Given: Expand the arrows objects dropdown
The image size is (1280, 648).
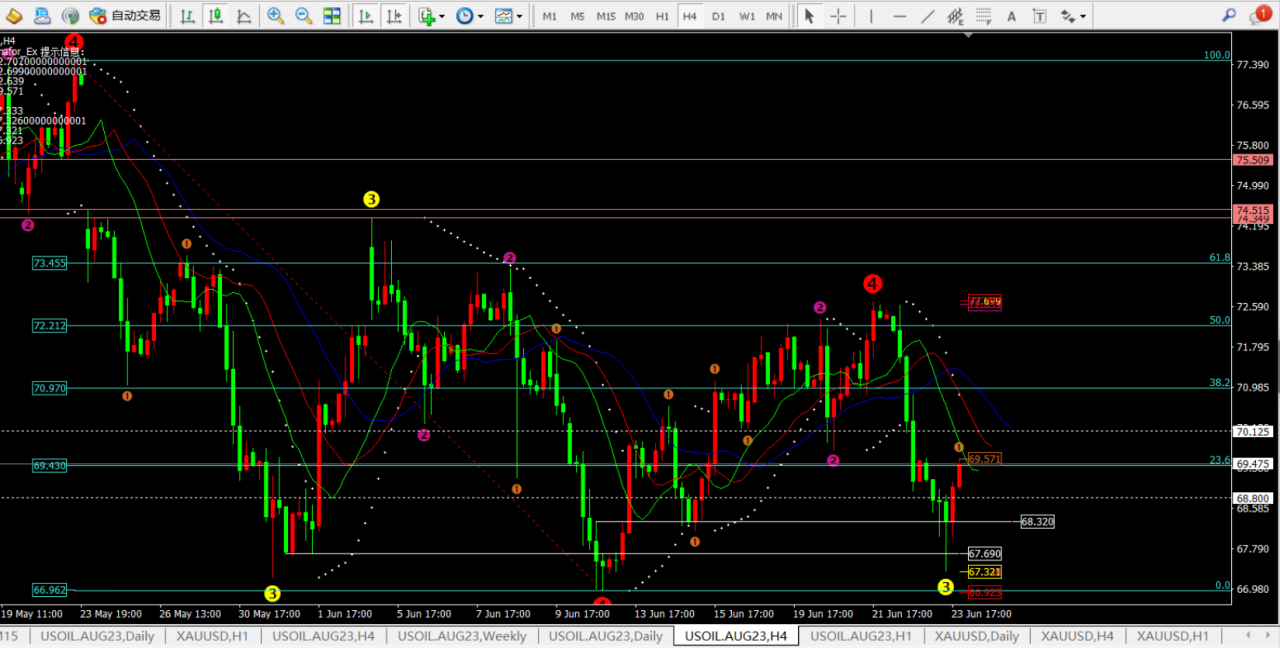Looking at the screenshot, I should click(1083, 16).
